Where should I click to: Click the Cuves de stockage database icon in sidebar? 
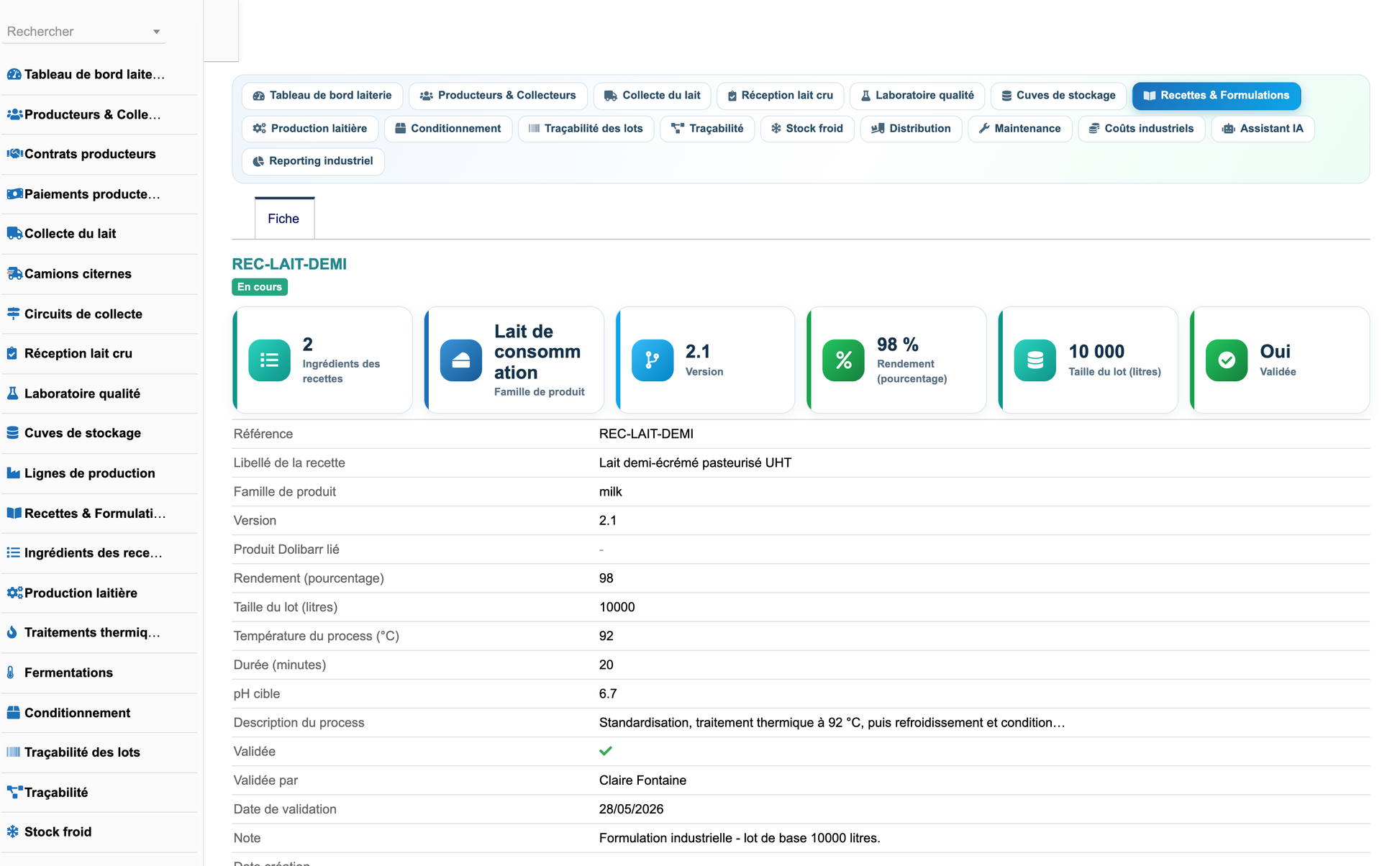13,433
